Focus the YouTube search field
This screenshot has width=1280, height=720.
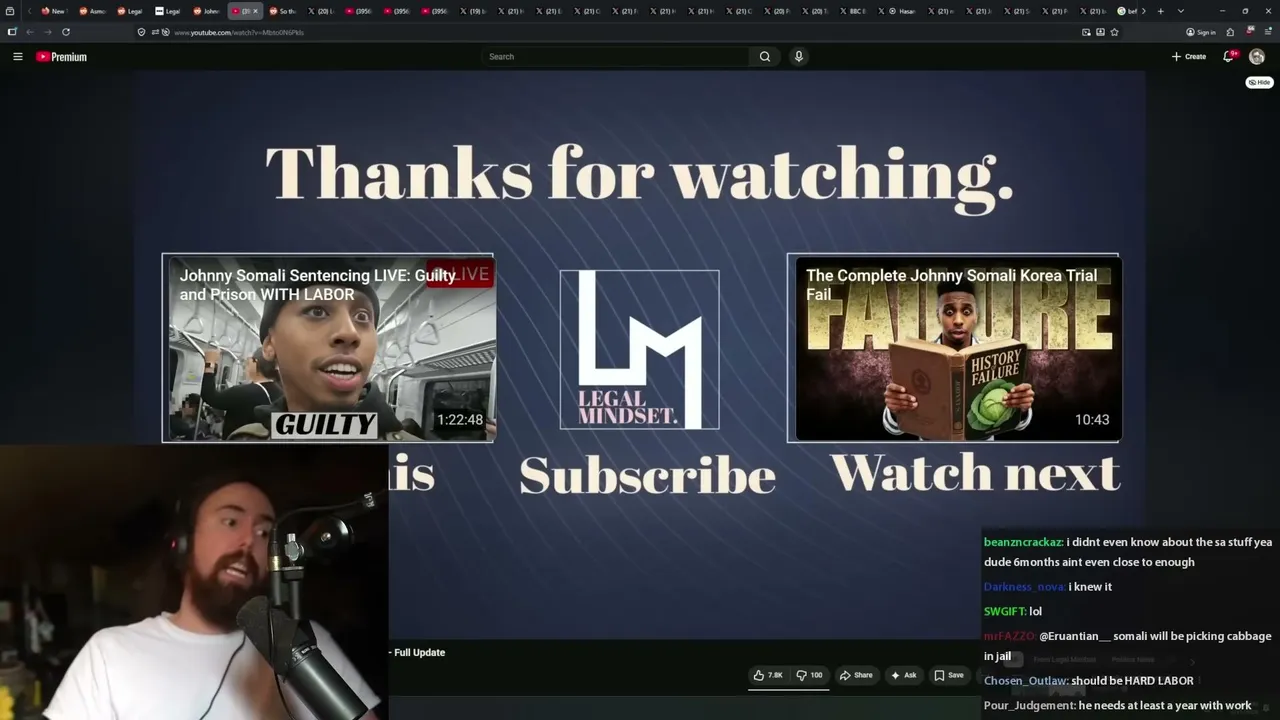point(615,57)
